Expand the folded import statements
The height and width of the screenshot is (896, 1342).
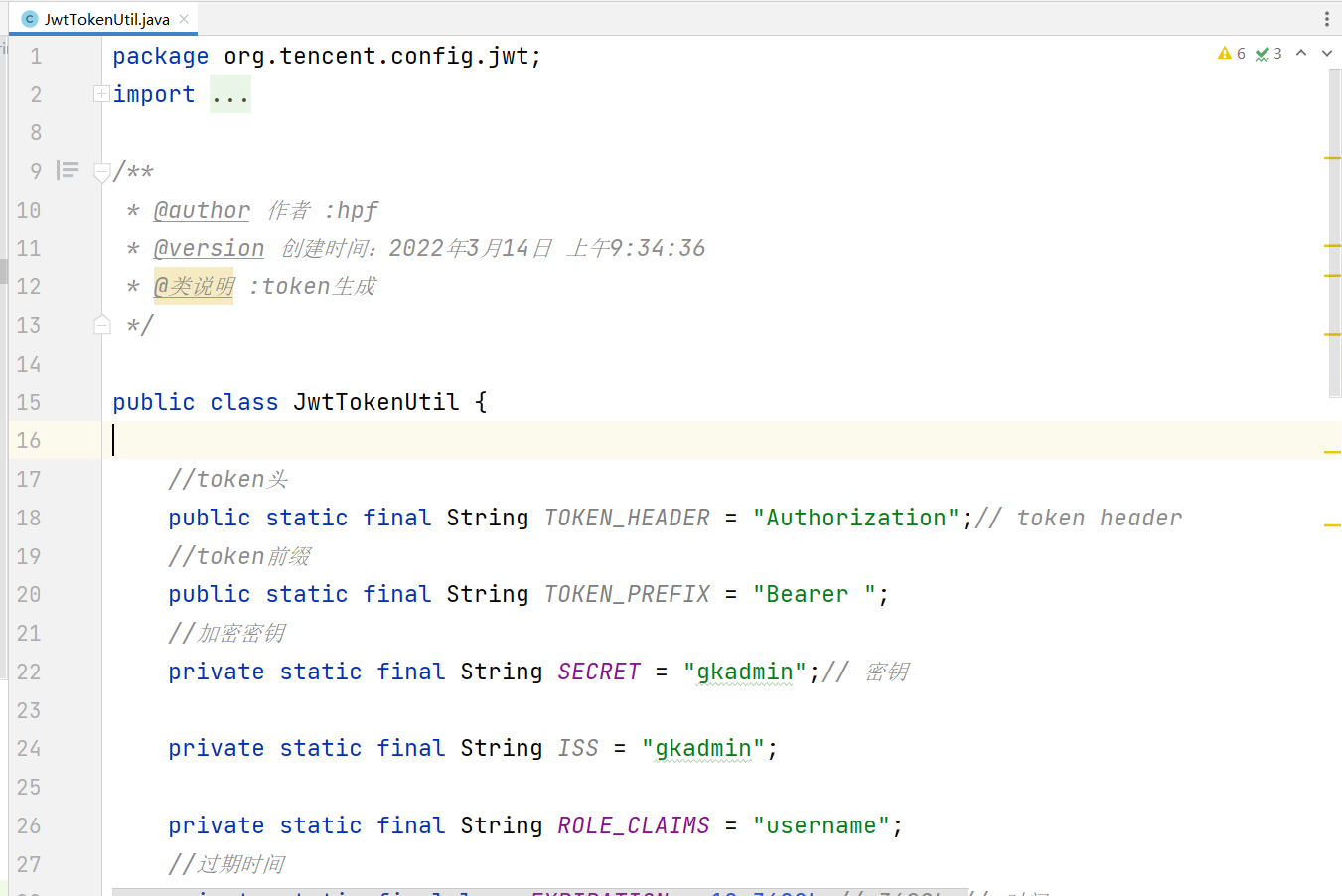(x=101, y=94)
